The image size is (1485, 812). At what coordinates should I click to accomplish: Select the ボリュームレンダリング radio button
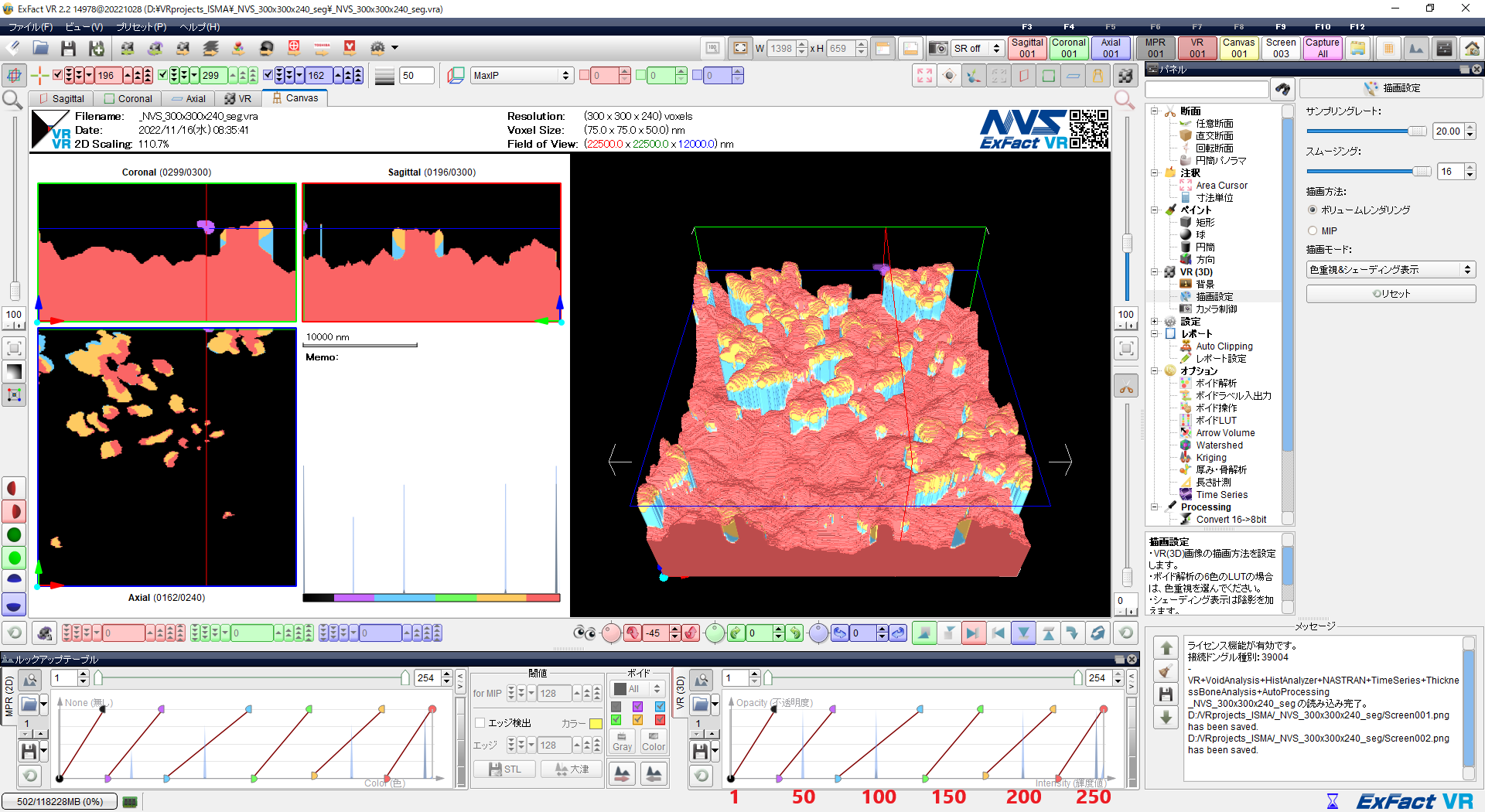point(1313,210)
